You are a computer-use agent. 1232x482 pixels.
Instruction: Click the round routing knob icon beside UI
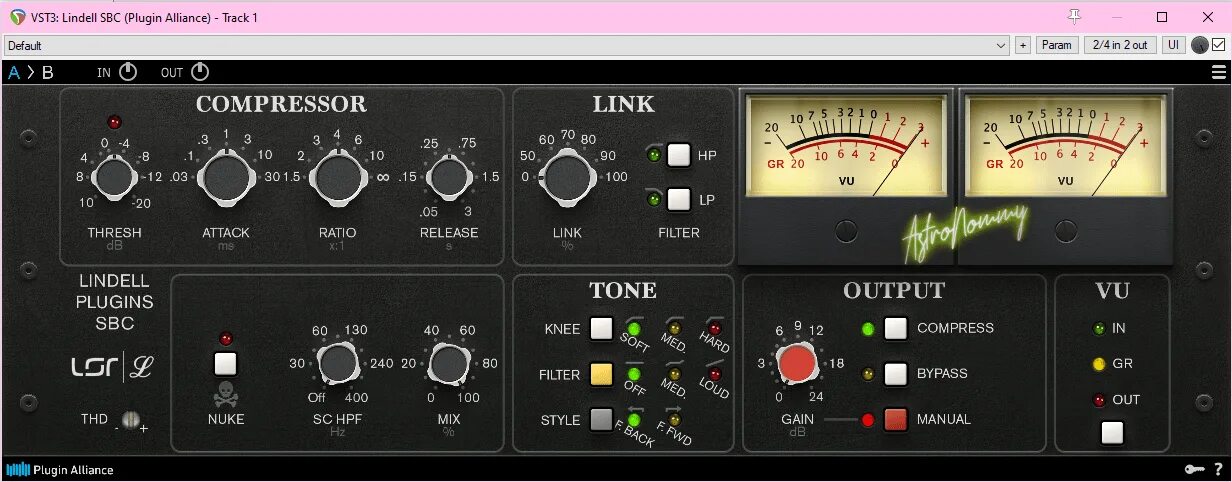1199,45
